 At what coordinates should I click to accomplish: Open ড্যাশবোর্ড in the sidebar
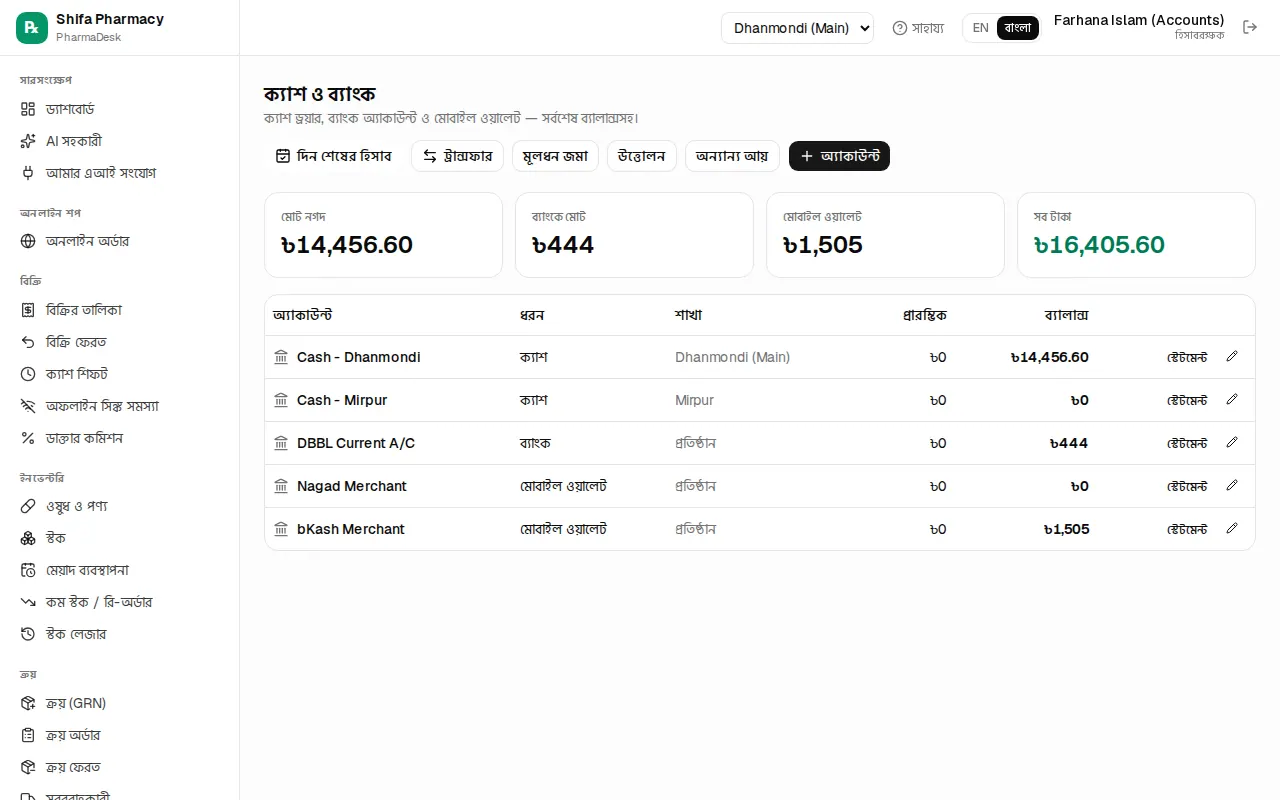(119, 109)
